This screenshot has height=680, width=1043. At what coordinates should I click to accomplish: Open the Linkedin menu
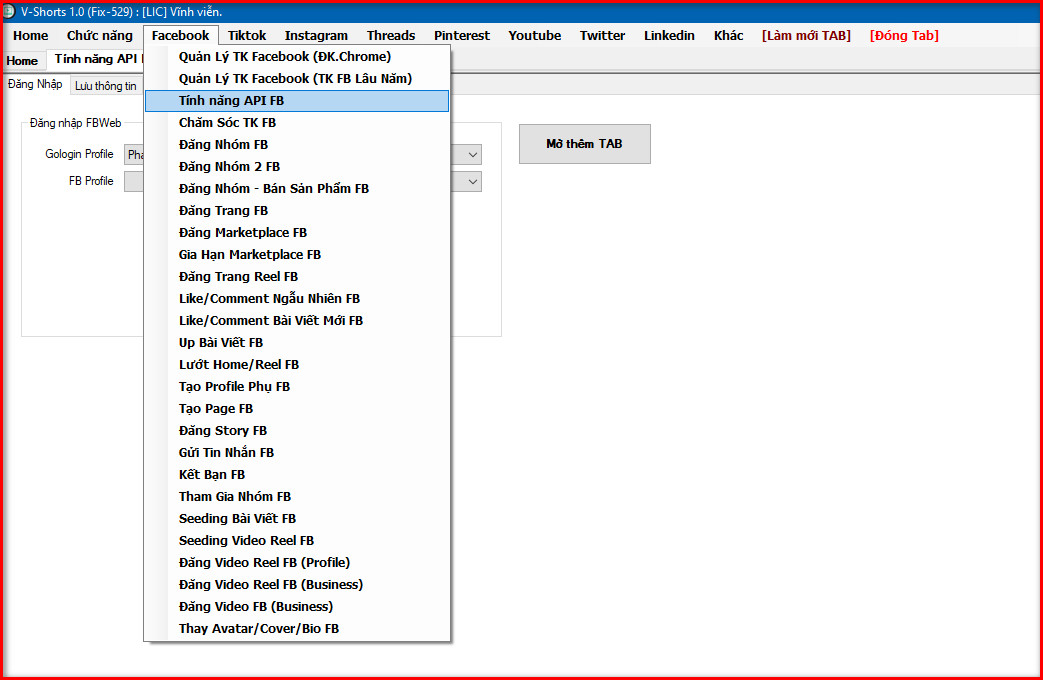[x=669, y=35]
